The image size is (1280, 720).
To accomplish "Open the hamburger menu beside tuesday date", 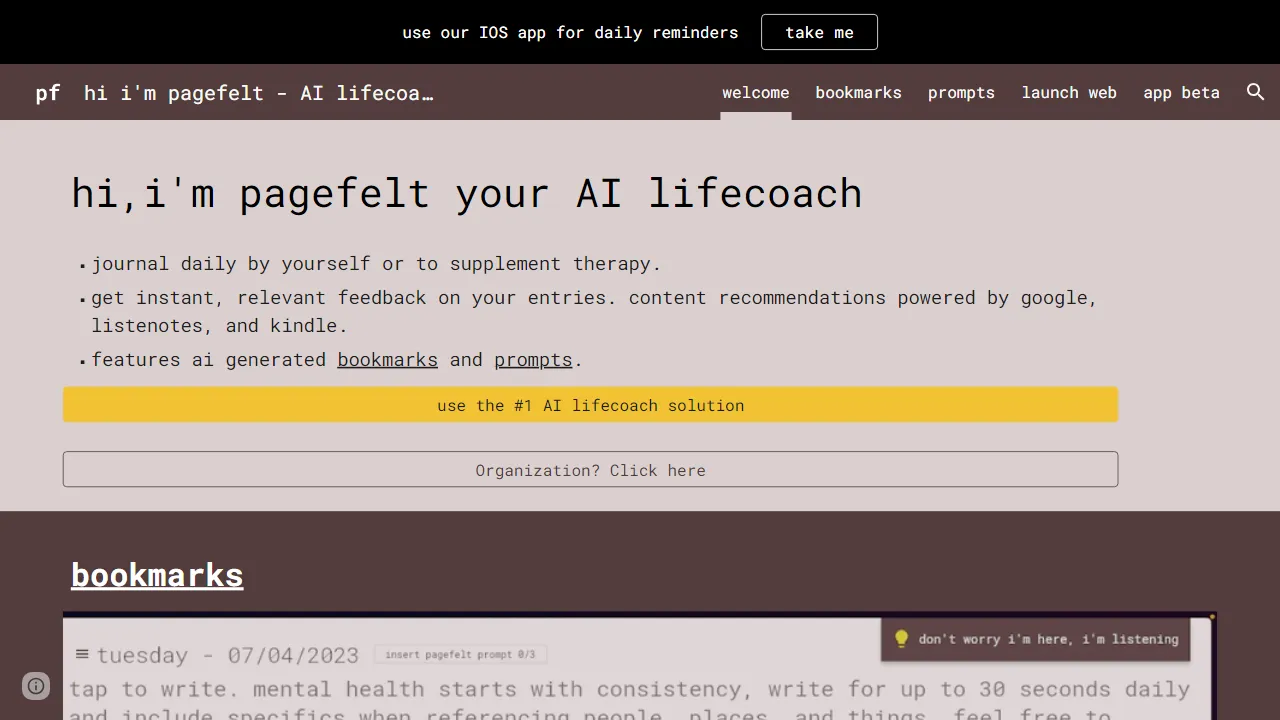I will [82, 655].
